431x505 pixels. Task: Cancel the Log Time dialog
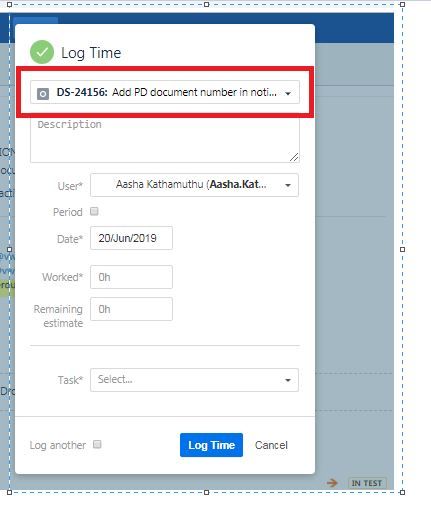coord(271,445)
